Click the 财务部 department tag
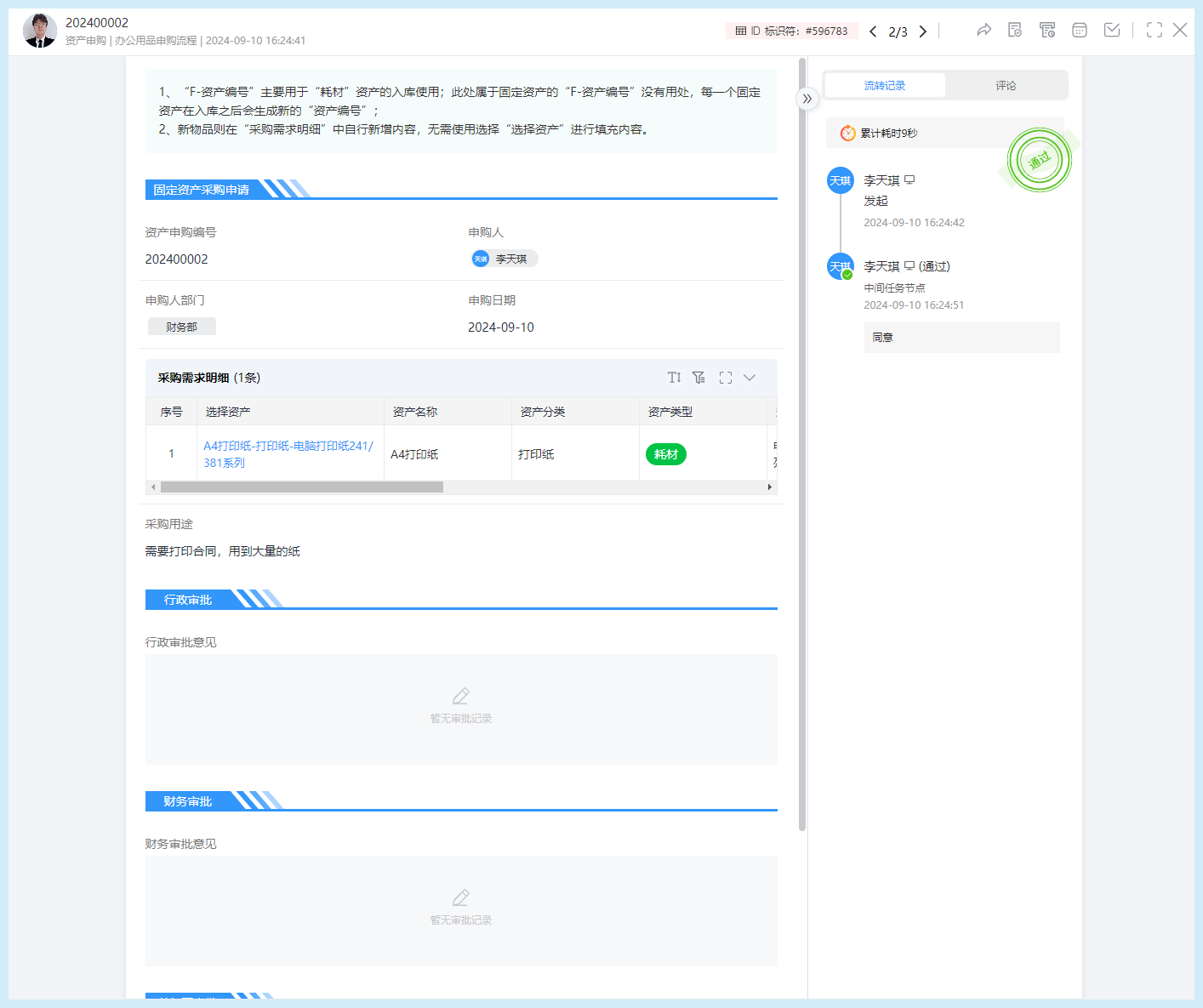The image size is (1203, 1008). pos(182,327)
